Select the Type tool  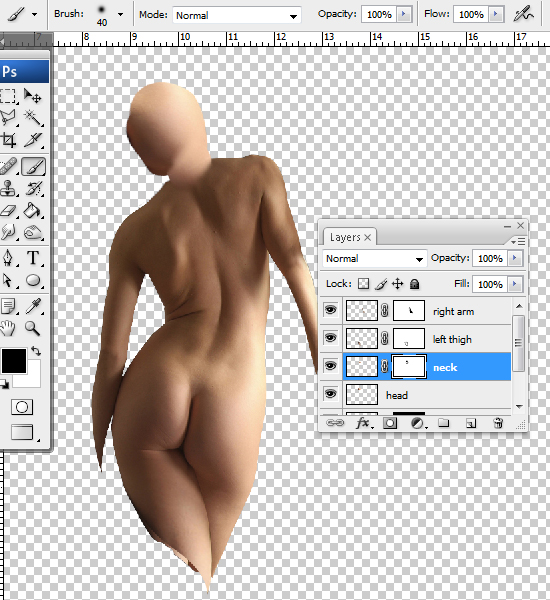33,258
